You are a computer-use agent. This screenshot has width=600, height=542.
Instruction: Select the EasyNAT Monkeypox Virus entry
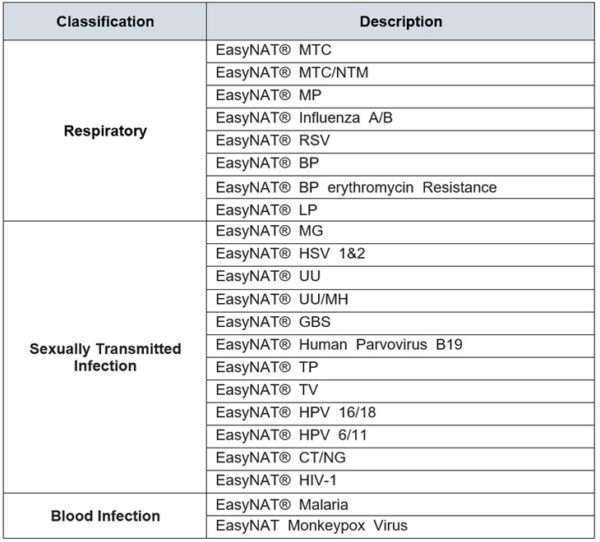311,526
